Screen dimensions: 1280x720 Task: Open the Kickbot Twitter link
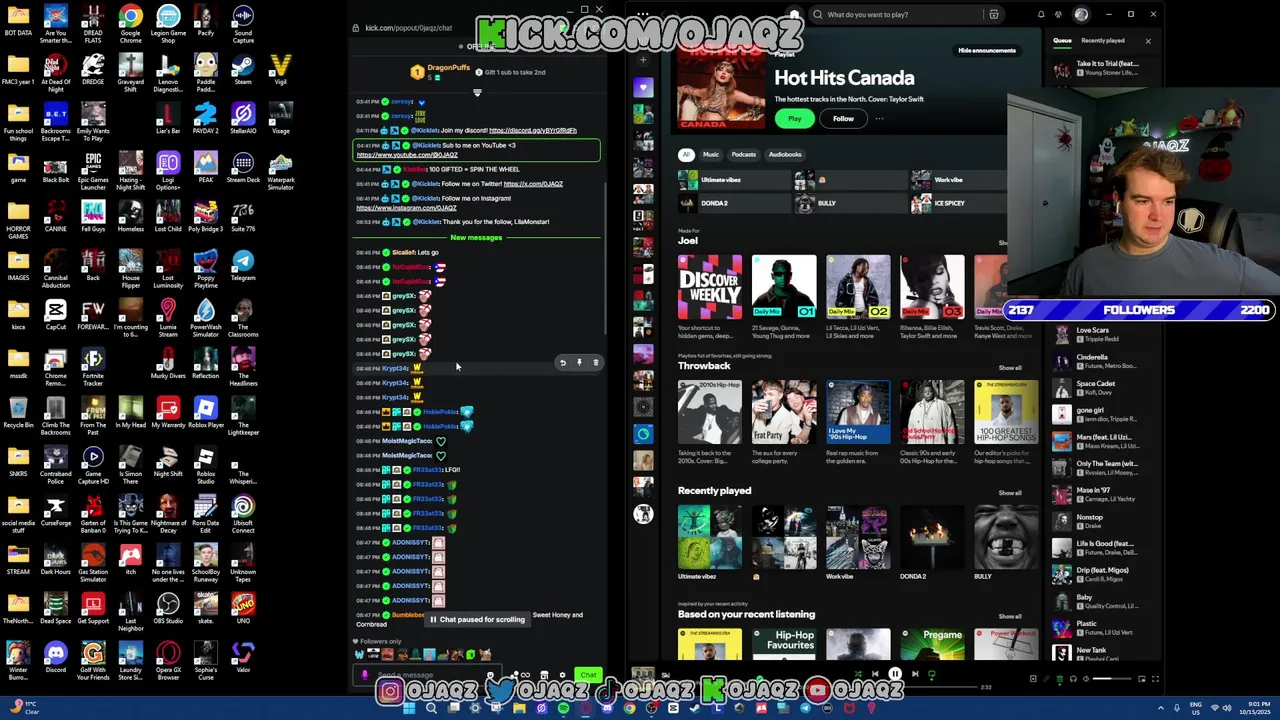[x=533, y=184]
